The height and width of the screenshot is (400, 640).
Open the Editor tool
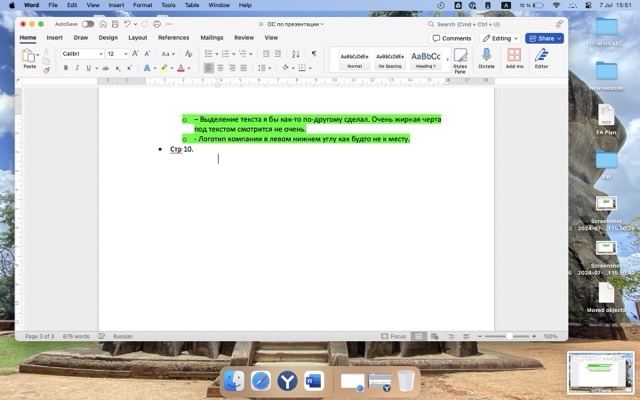click(541, 57)
